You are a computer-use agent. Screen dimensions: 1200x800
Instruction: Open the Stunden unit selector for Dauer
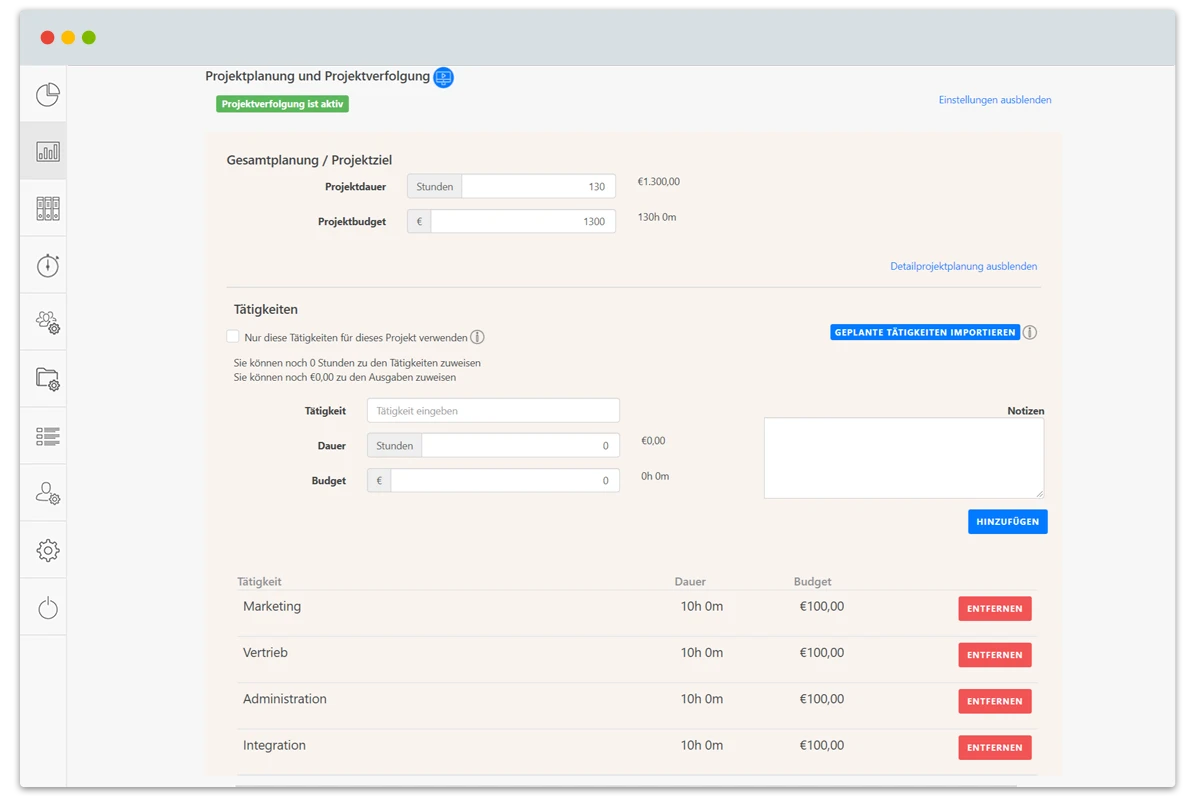393,445
